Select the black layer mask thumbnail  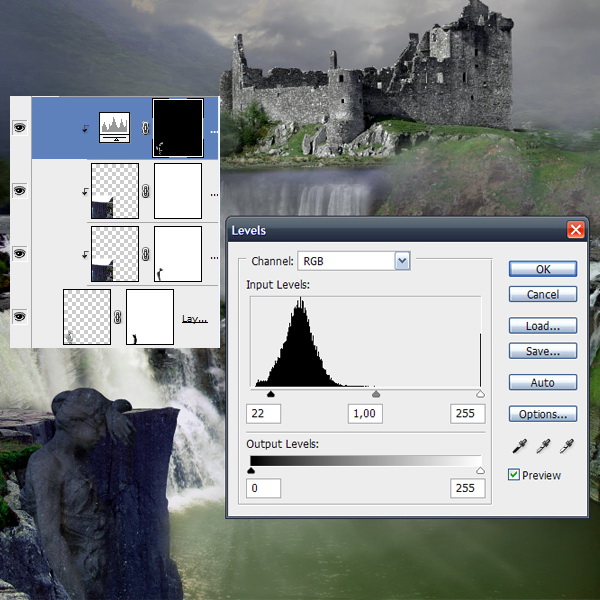(178, 127)
